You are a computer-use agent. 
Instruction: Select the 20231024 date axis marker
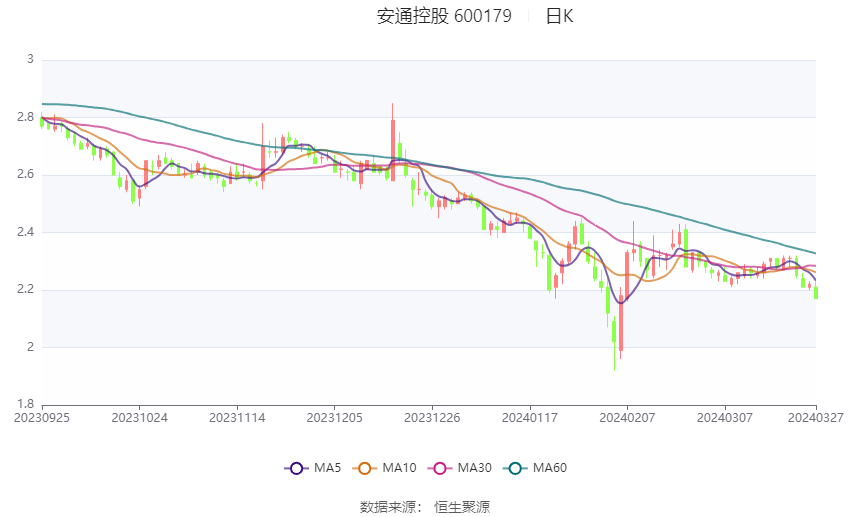(x=139, y=418)
